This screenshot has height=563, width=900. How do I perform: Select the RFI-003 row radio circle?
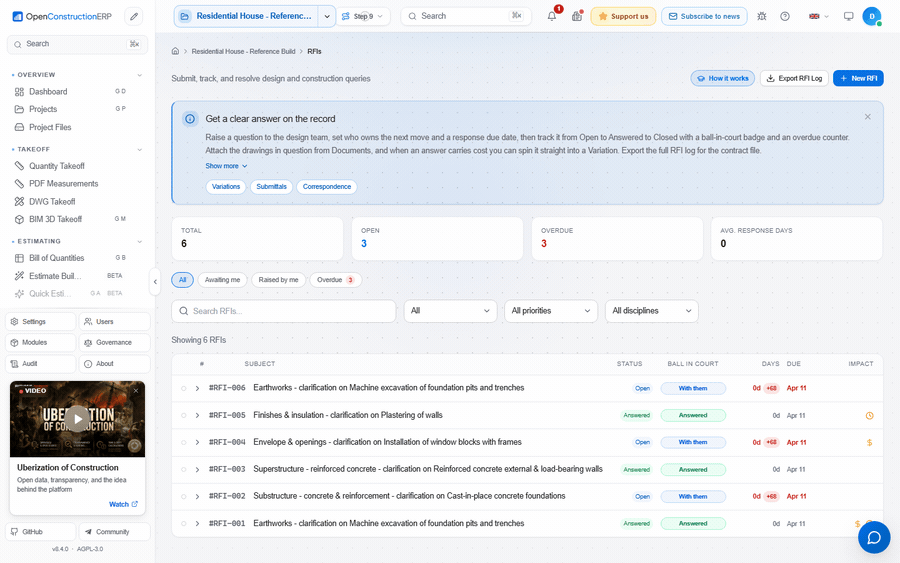(x=184, y=469)
